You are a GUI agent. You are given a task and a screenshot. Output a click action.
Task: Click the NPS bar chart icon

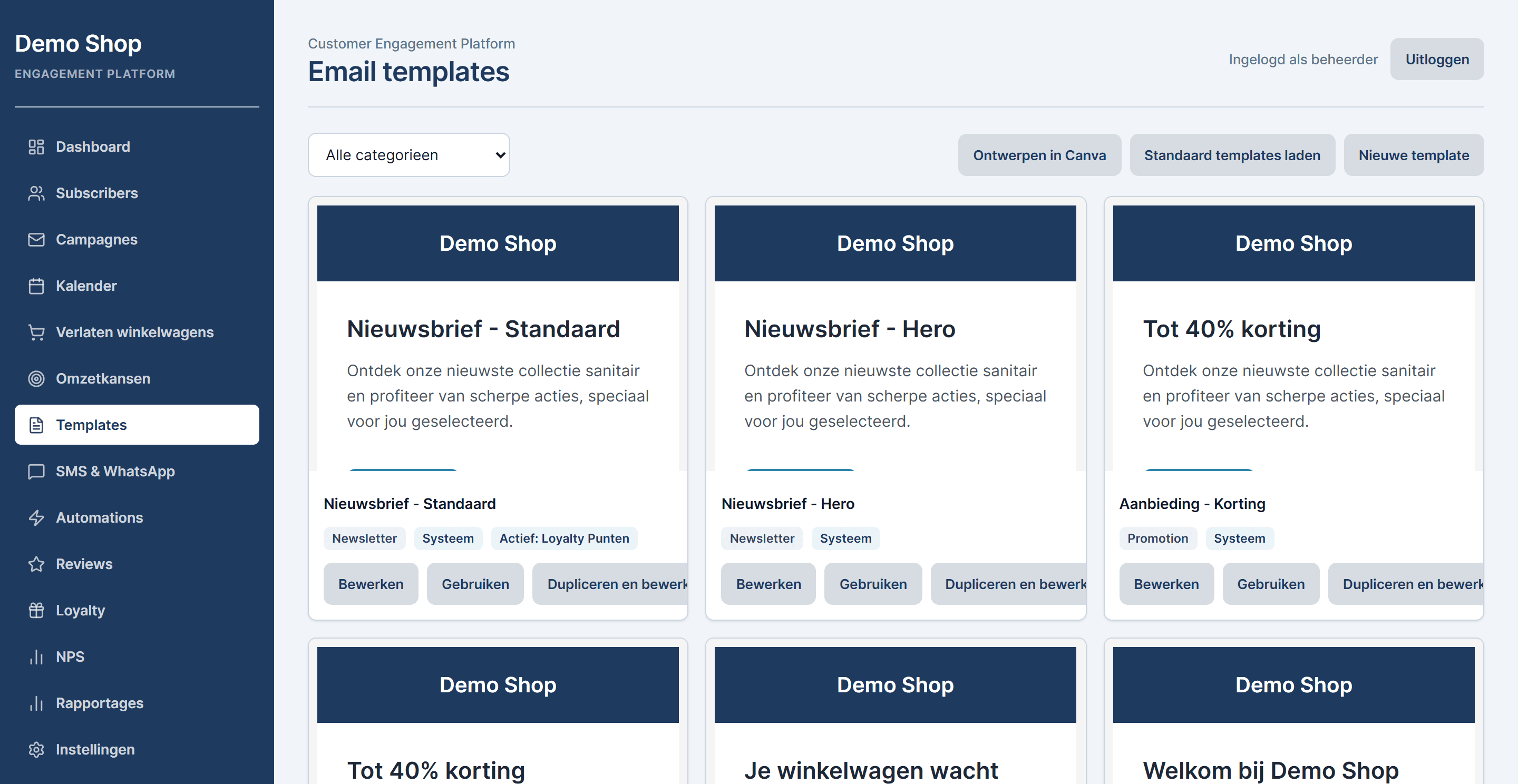coord(36,657)
